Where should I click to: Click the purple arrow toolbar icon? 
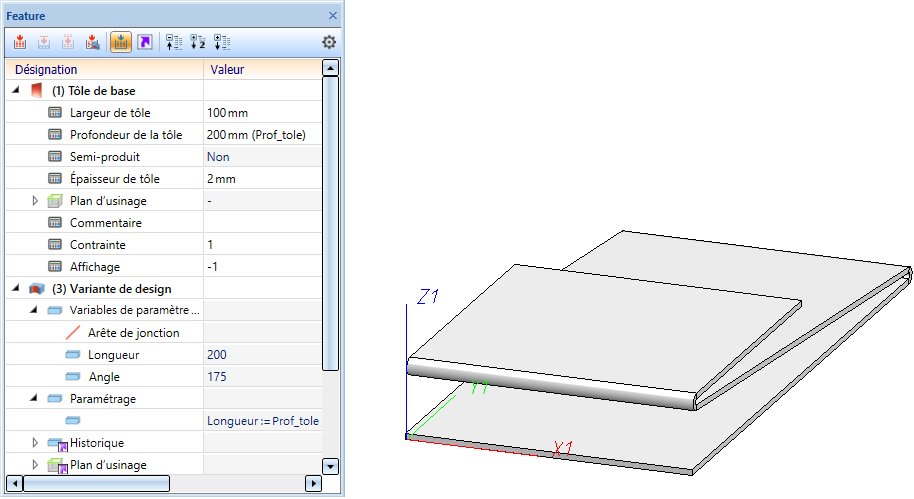(145, 42)
